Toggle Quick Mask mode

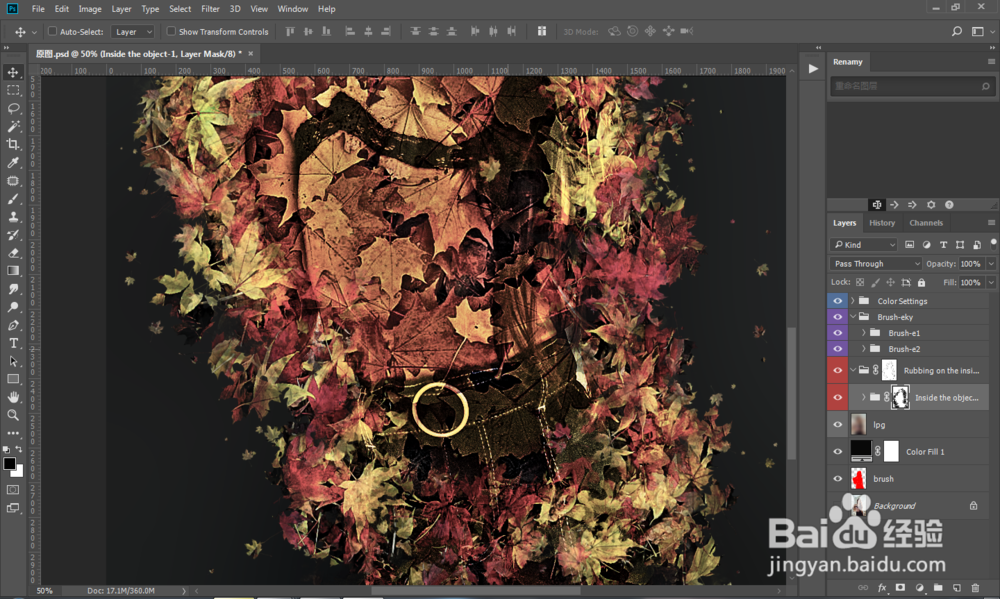click(x=13, y=489)
